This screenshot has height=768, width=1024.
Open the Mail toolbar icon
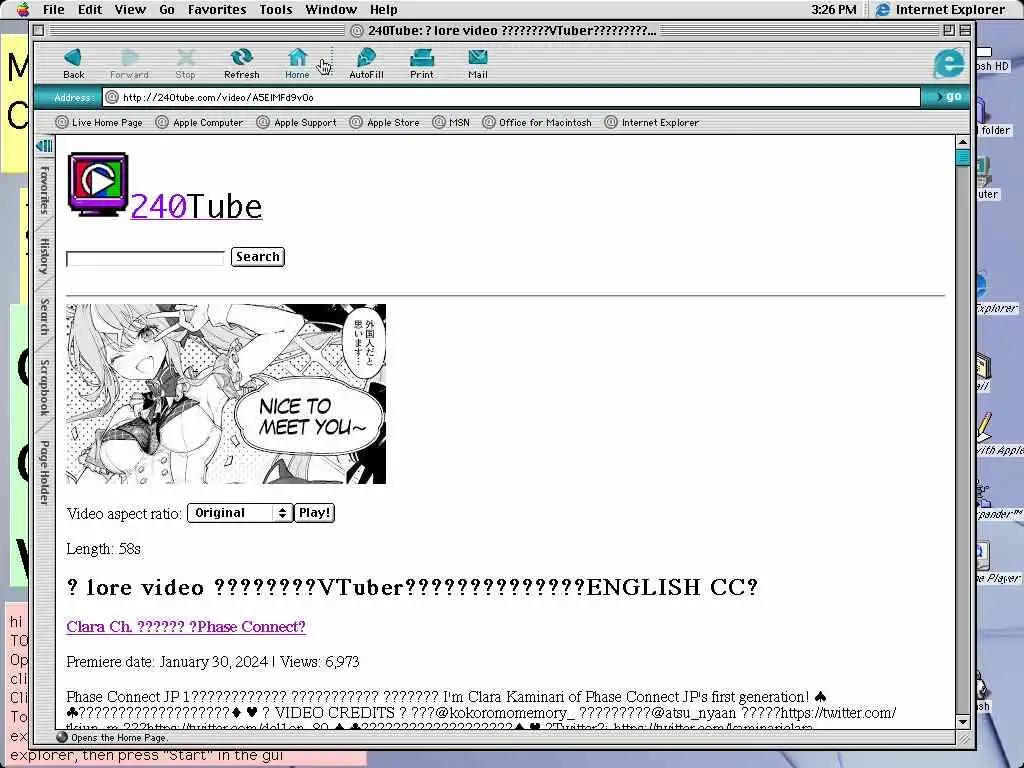[x=477, y=63]
